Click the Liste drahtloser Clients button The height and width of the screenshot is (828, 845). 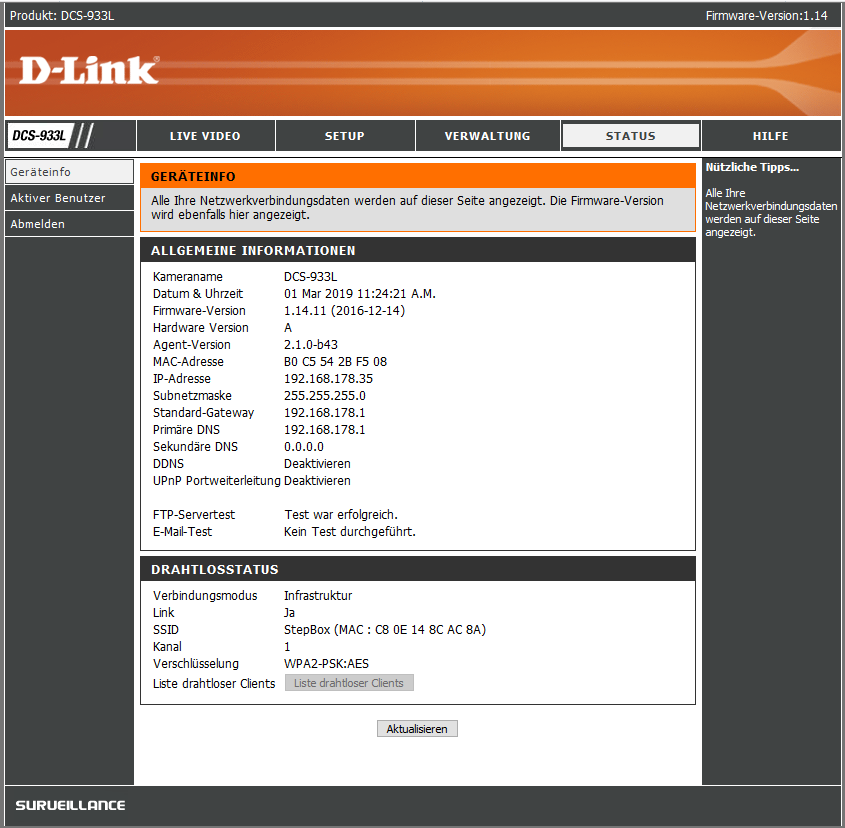(x=349, y=683)
